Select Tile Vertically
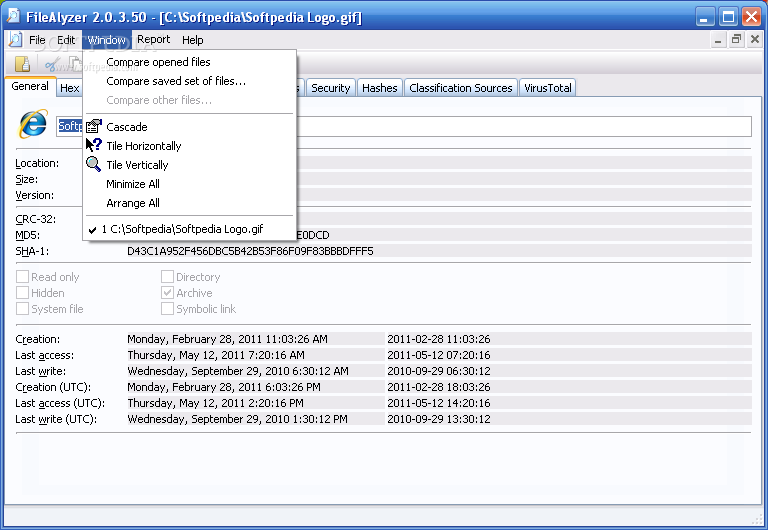 pos(190,165)
